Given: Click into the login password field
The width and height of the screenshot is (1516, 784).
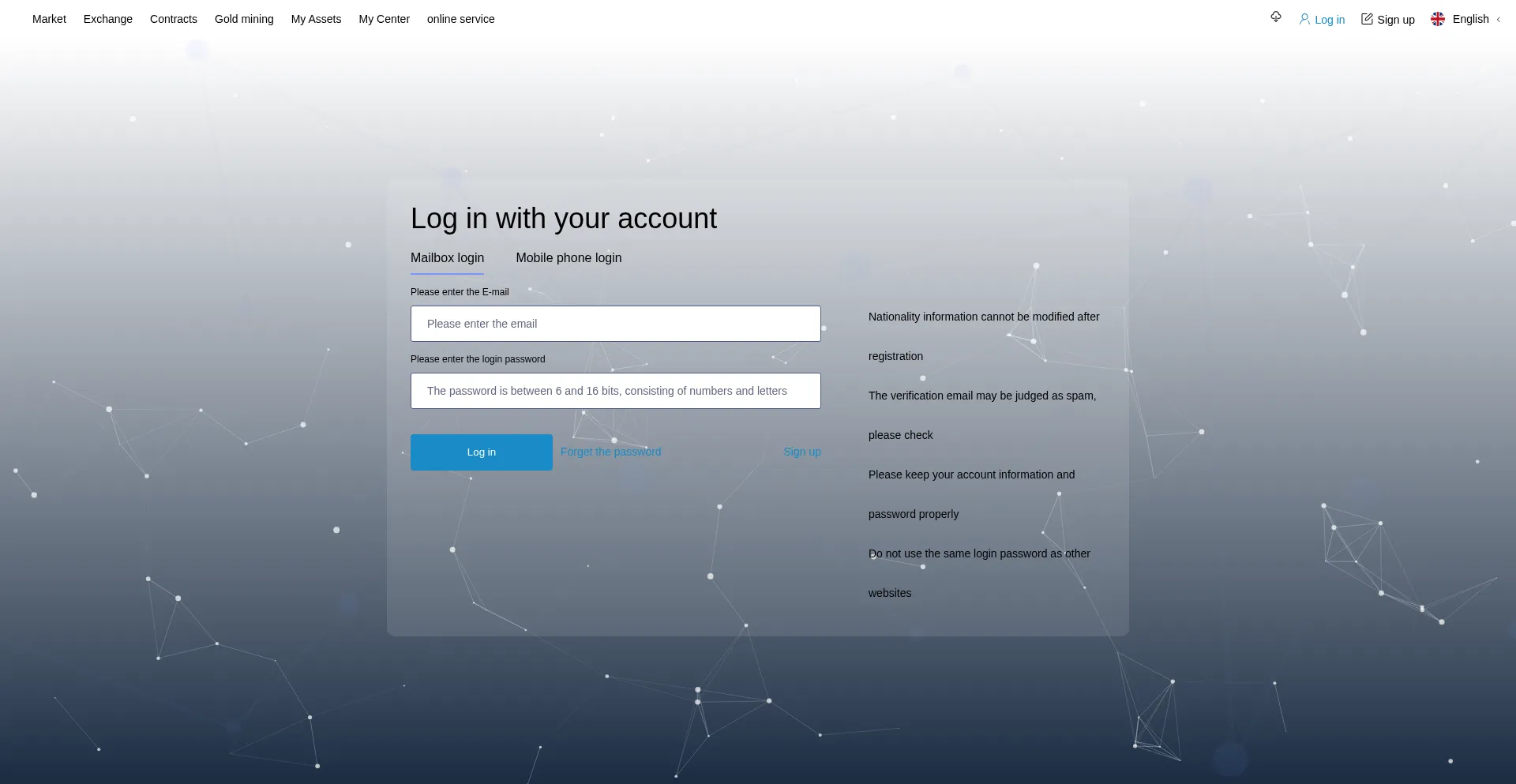Looking at the screenshot, I should pyautogui.click(x=615, y=391).
